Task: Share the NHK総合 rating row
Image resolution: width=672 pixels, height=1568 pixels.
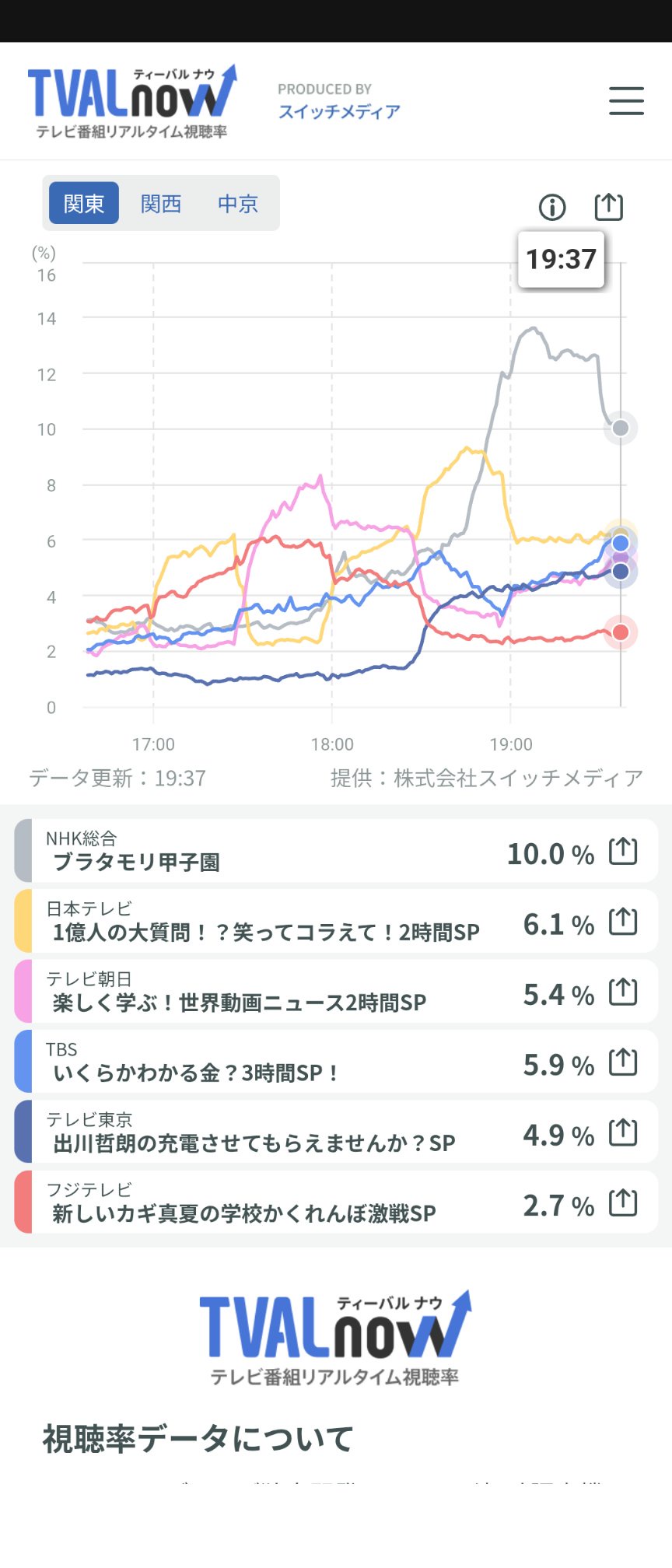Action: coord(623,852)
